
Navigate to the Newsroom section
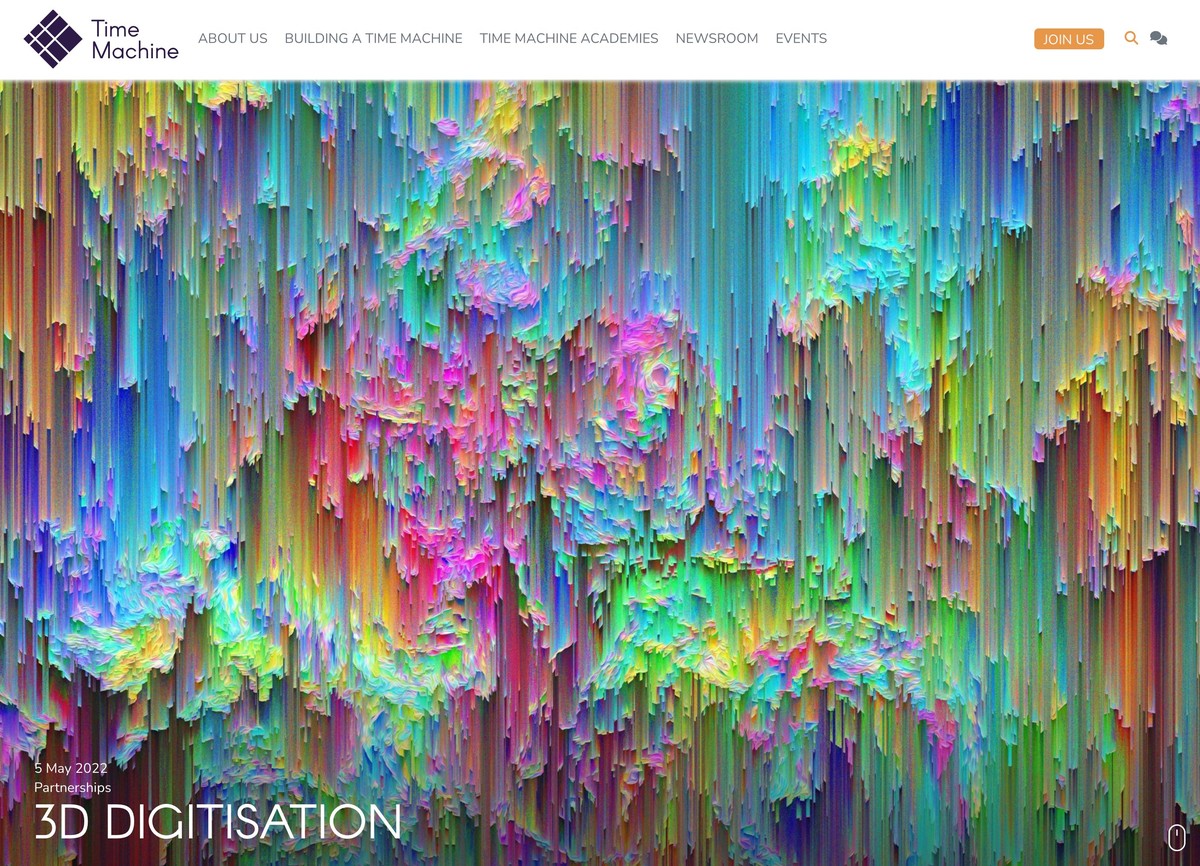[x=716, y=38]
